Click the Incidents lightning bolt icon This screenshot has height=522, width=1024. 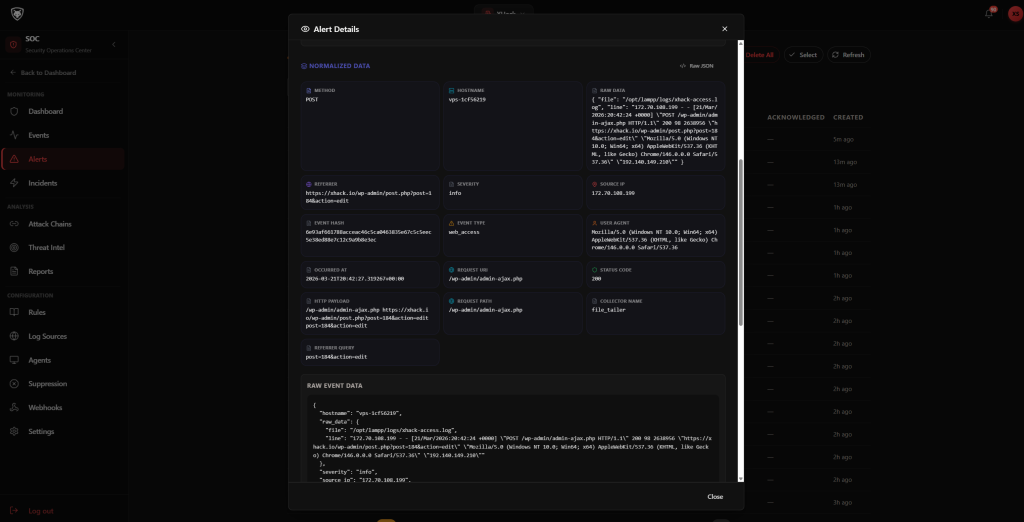pyautogui.click(x=14, y=183)
